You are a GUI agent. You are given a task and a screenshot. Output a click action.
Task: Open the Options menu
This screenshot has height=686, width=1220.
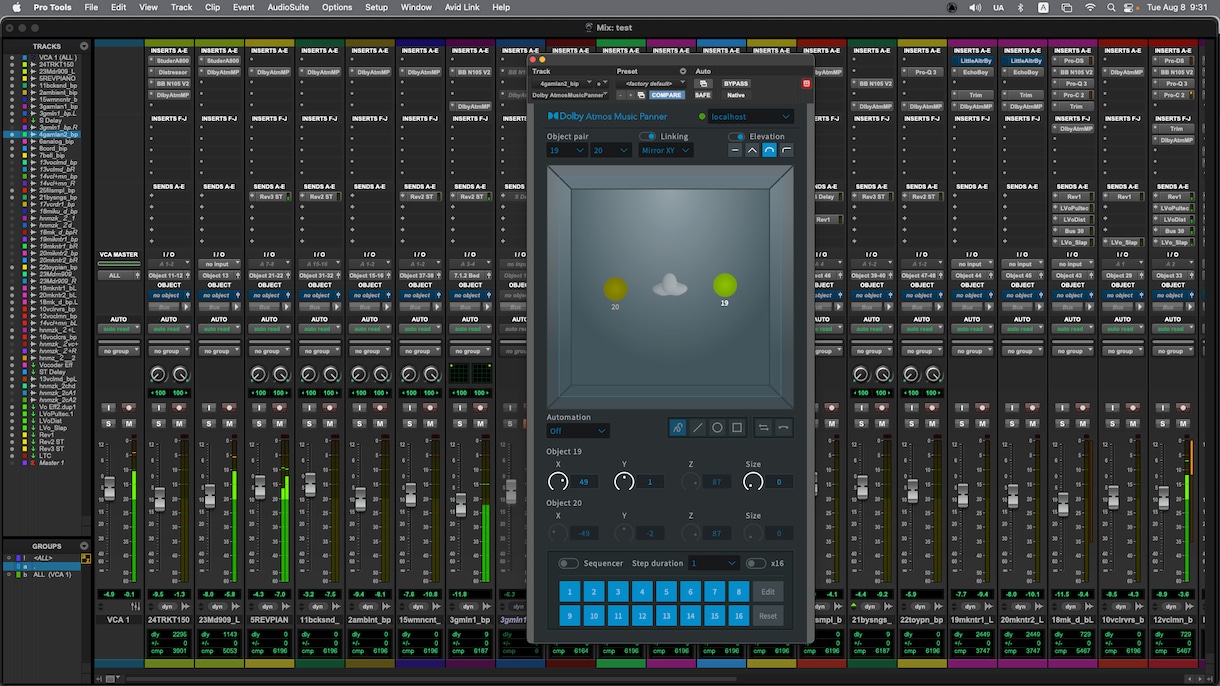click(337, 7)
